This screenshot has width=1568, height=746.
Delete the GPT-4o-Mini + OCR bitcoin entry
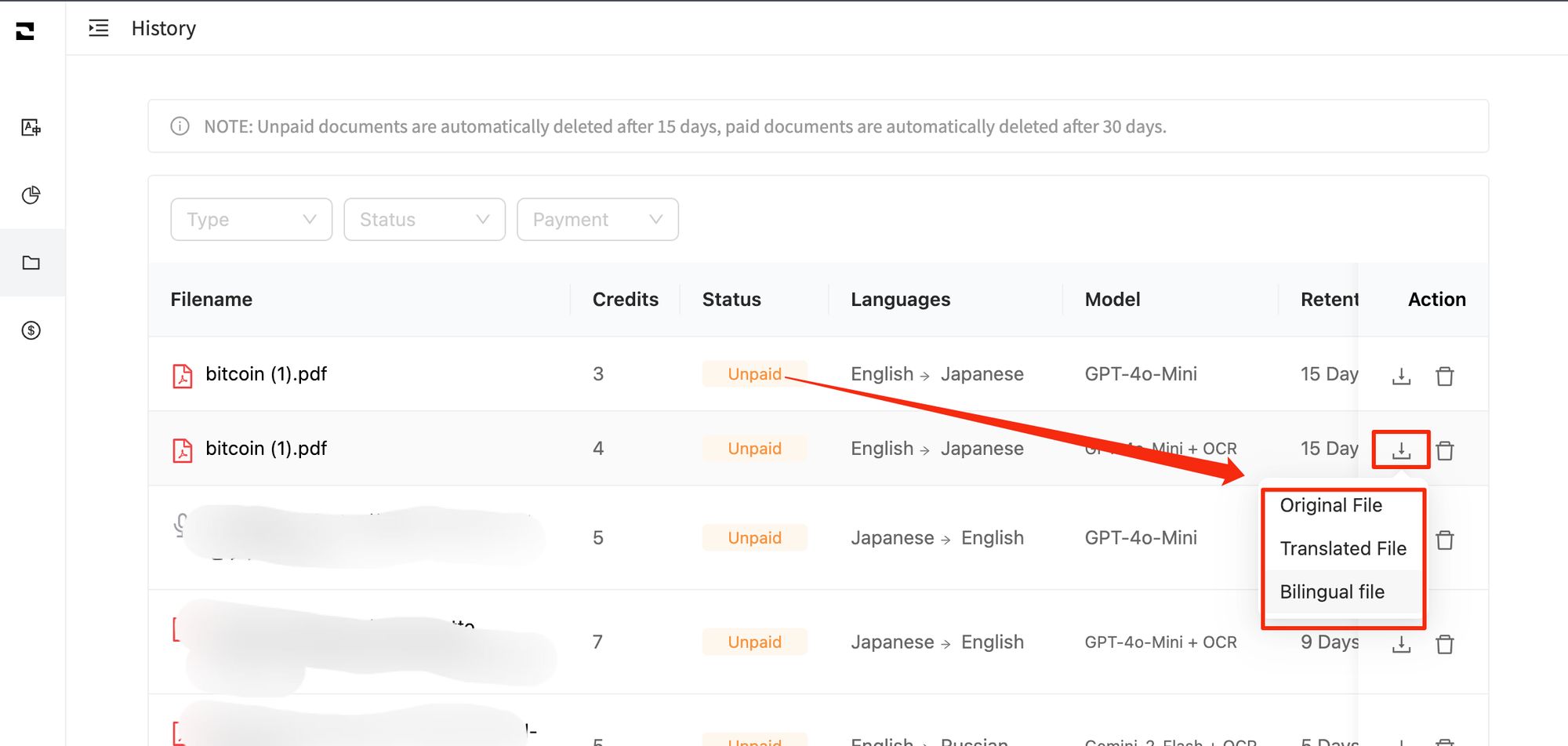click(1444, 450)
